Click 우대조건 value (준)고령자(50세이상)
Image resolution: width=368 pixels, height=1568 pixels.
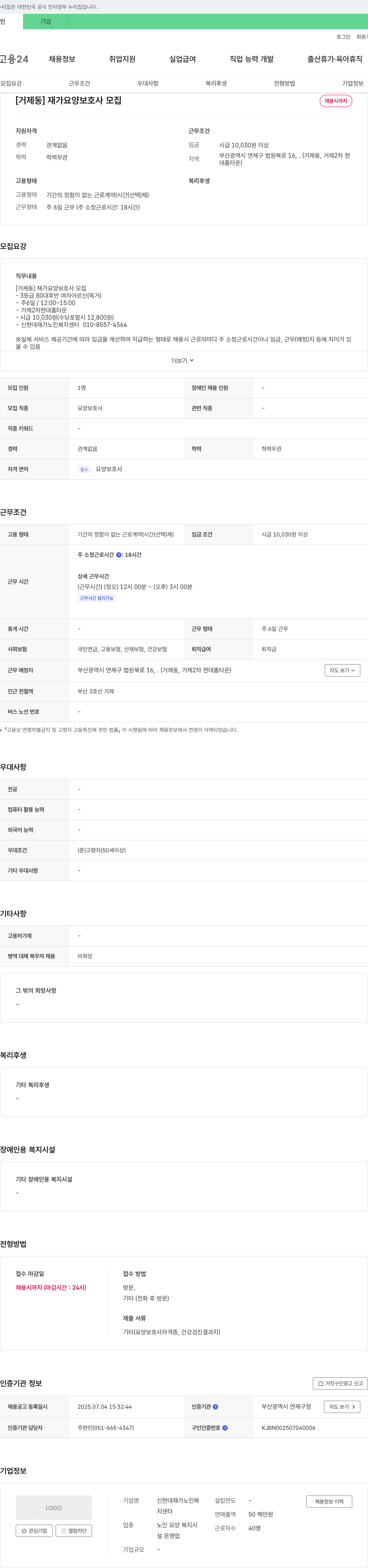click(x=102, y=850)
